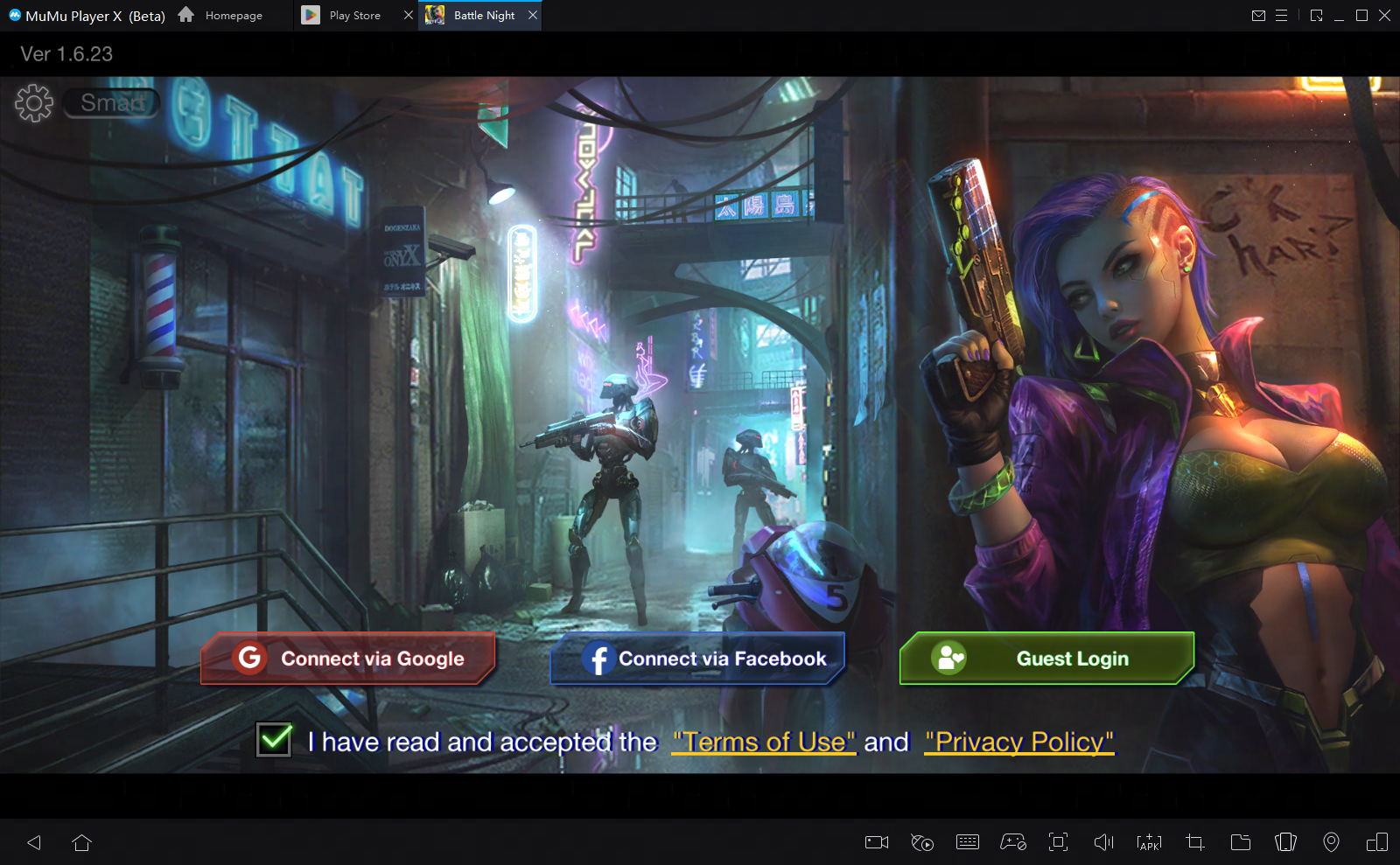The width and height of the screenshot is (1400, 865).
Task: Open the "Terms of Use" link
Action: pyautogui.click(x=764, y=742)
